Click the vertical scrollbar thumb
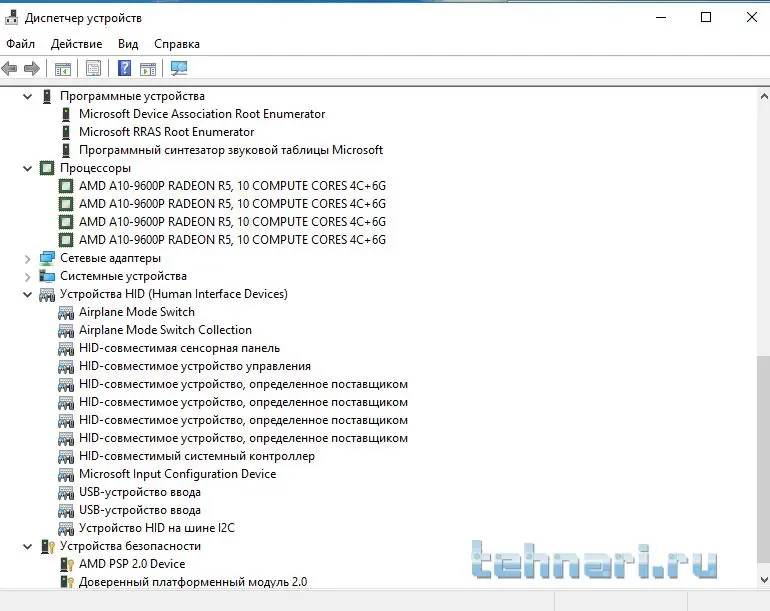Image resolution: width=770 pixels, height=611 pixels. coord(764,460)
